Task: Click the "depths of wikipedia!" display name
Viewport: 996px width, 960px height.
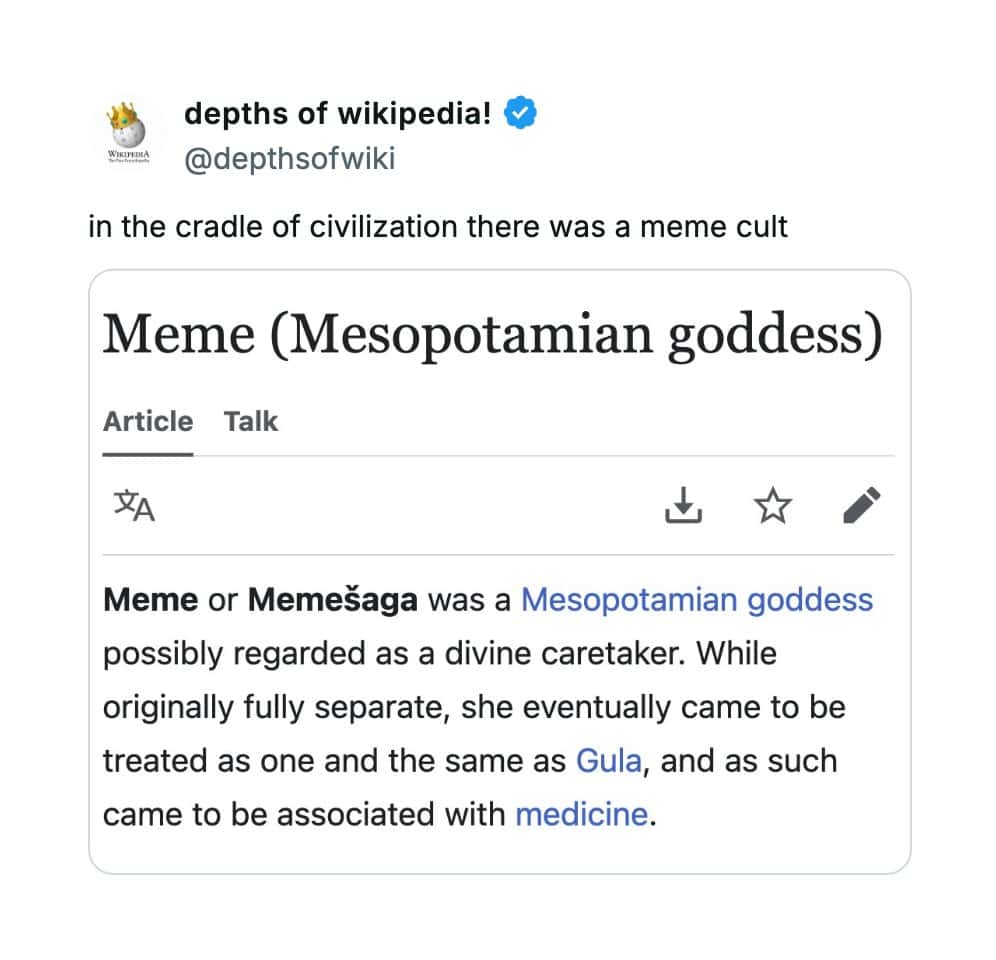Action: pos(338,114)
